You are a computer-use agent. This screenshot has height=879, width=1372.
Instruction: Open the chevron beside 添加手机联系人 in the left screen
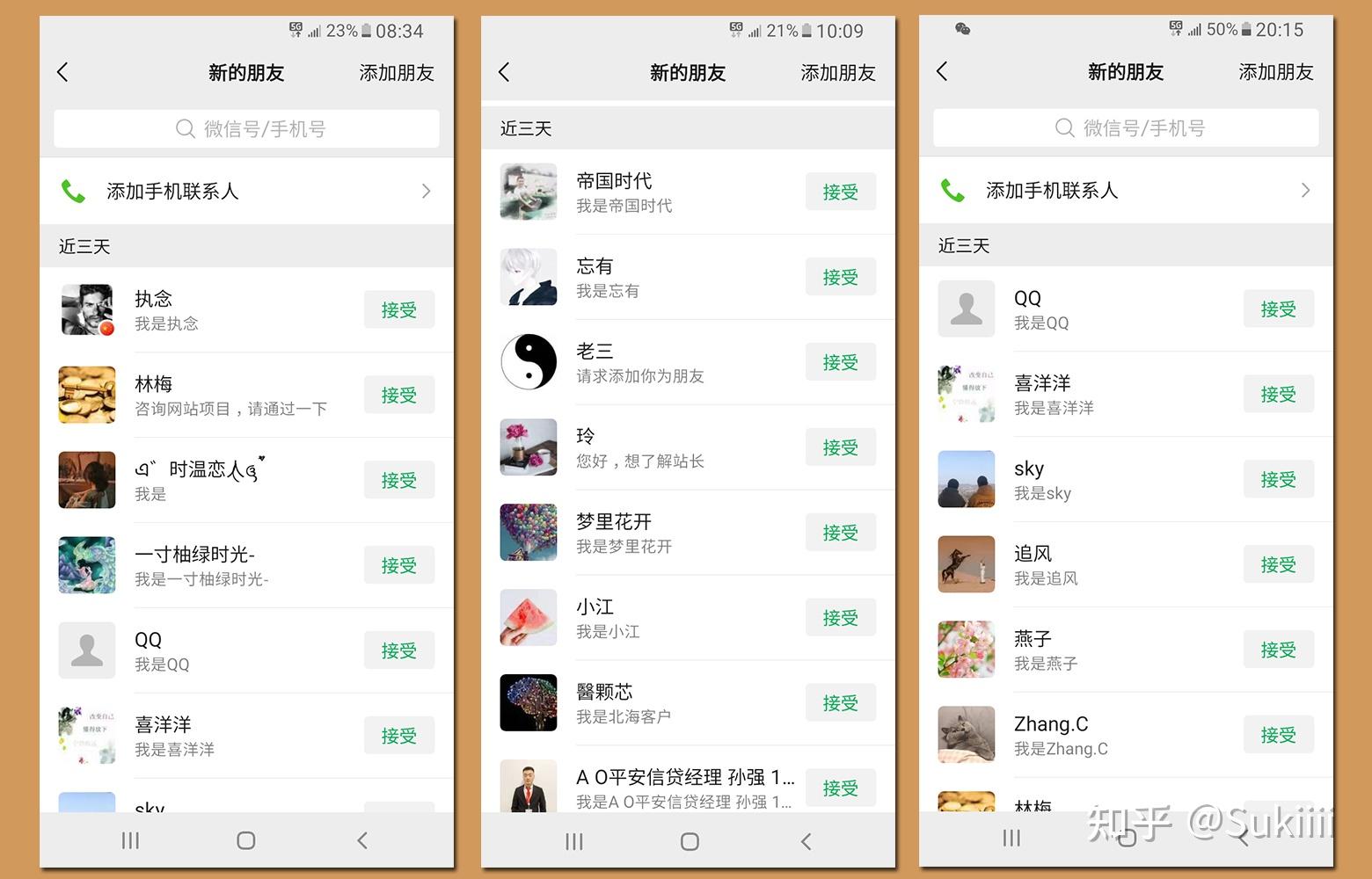tap(427, 191)
